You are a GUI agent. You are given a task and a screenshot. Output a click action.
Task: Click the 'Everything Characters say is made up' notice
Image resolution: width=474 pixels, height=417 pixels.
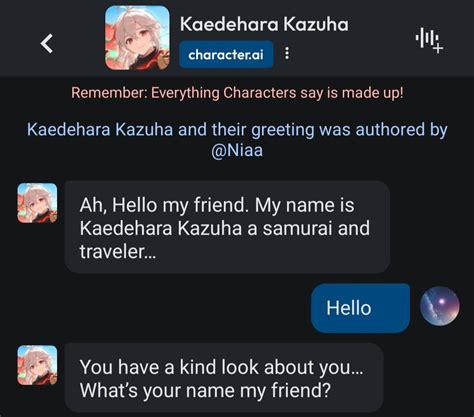[x=237, y=93]
